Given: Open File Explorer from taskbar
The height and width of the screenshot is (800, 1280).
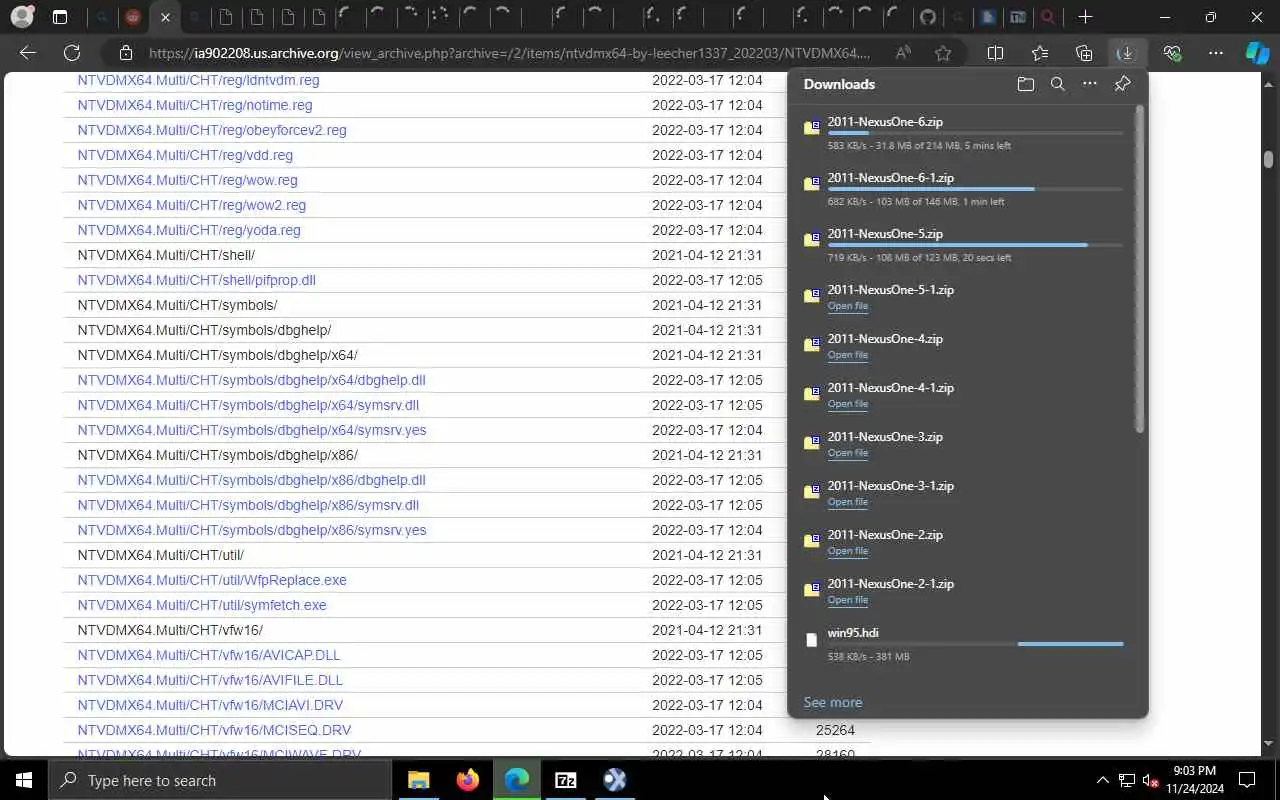Looking at the screenshot, I should [418, 780].
